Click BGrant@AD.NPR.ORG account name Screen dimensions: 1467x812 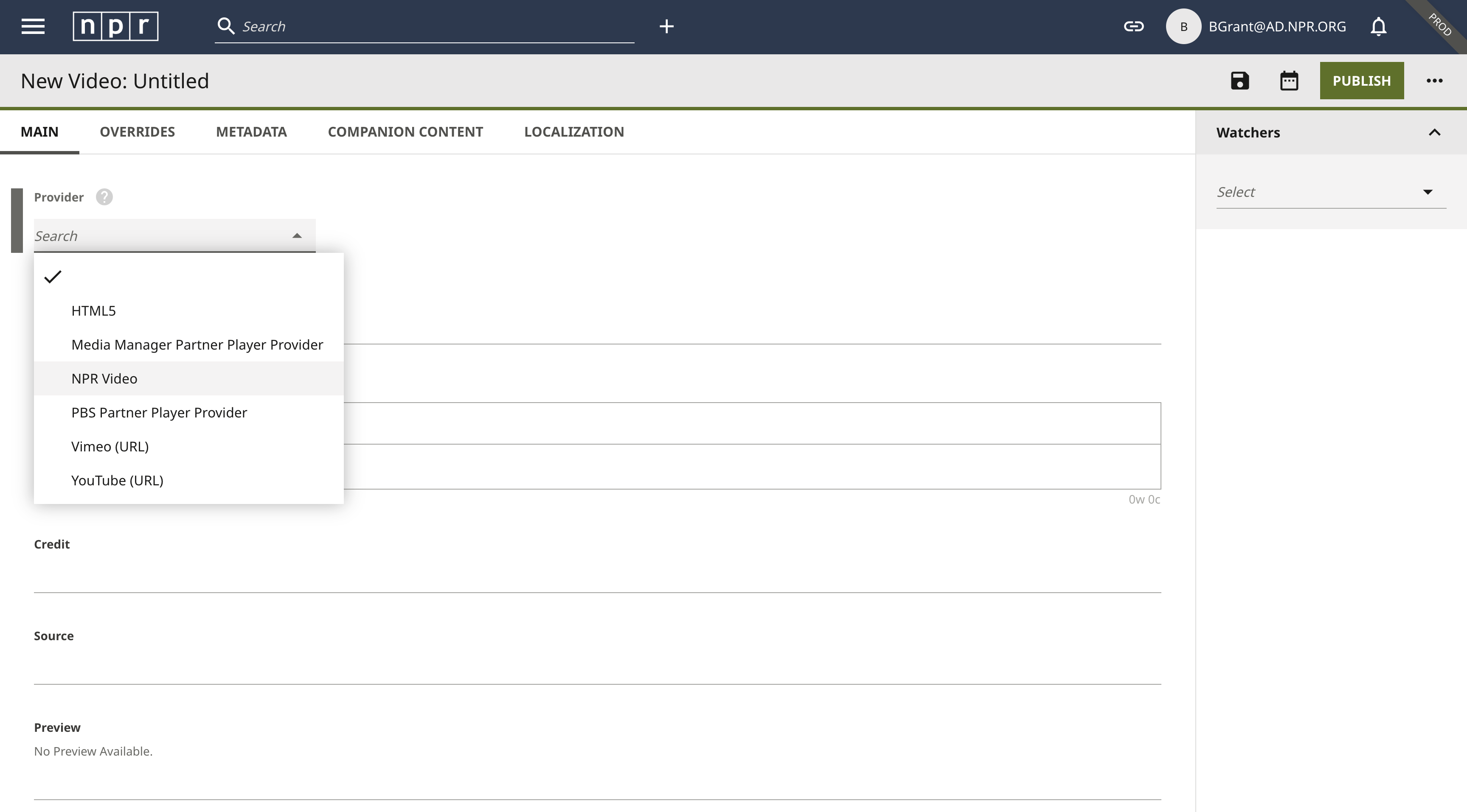pos(1277,26)
